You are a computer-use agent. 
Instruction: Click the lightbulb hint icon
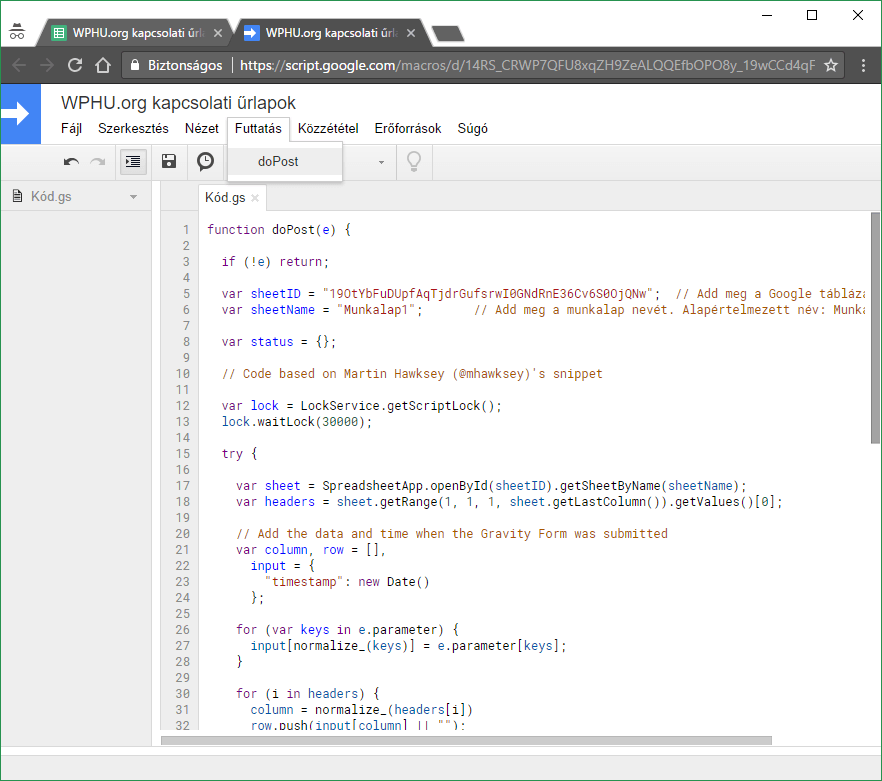tap(413, 162)
